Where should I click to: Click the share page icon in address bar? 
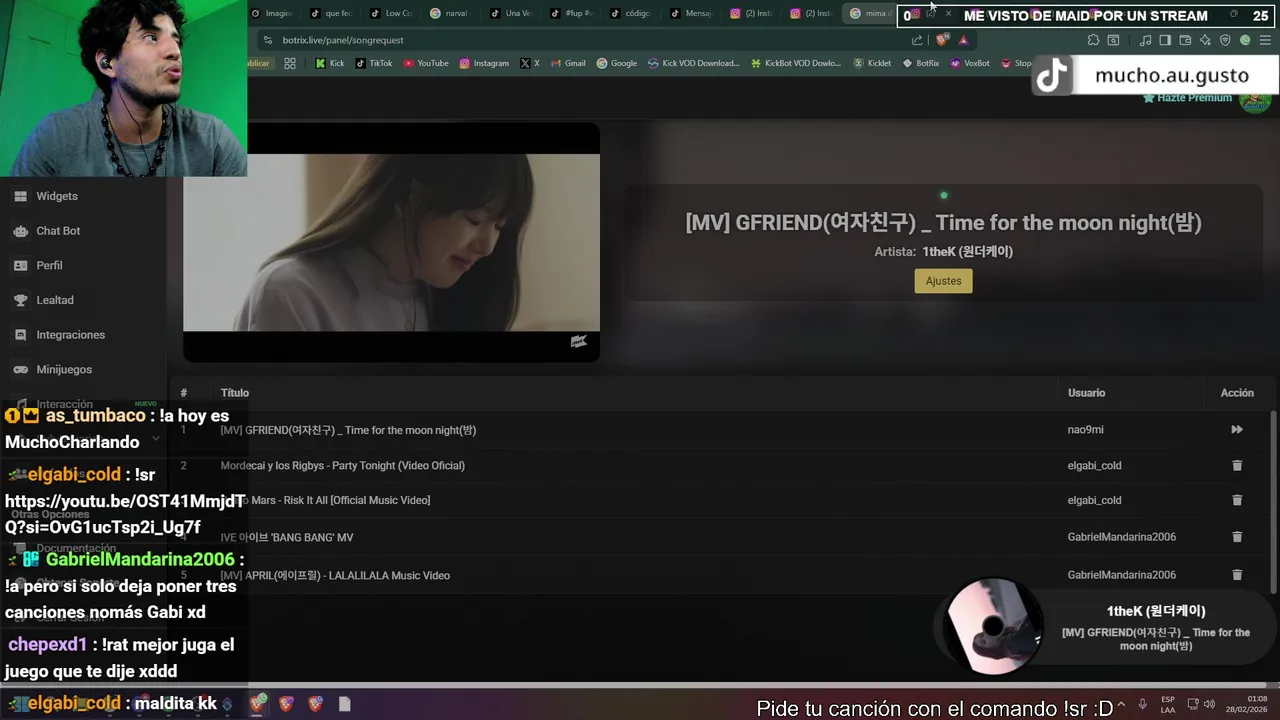click(x=917, y=40)
